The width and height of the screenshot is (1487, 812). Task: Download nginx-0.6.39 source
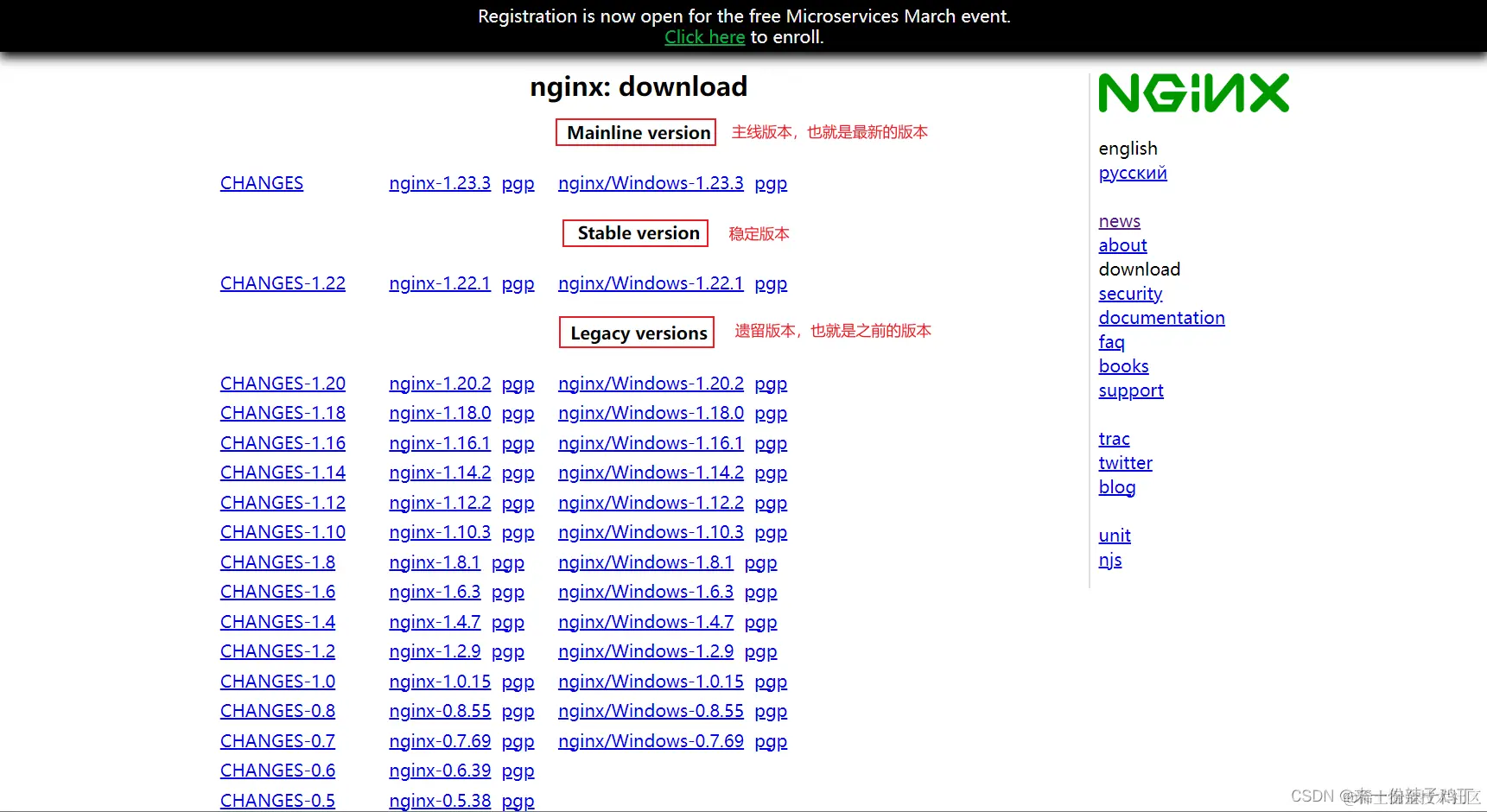440,771
